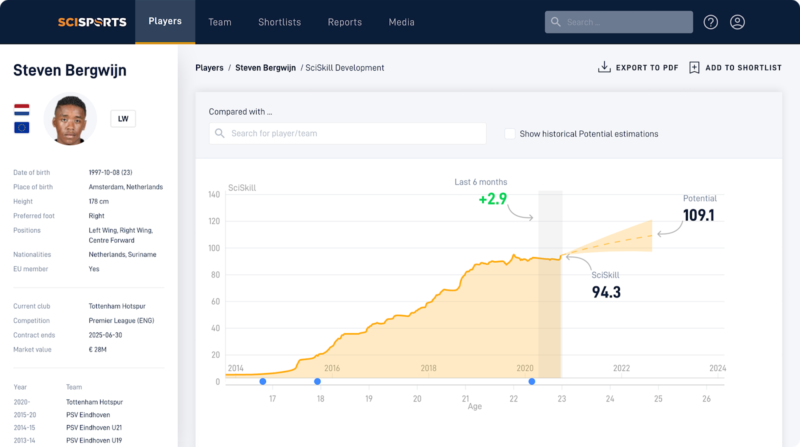Click the ADD TO SHORTLIST button
800x447 pixels.
coord(735,67)
